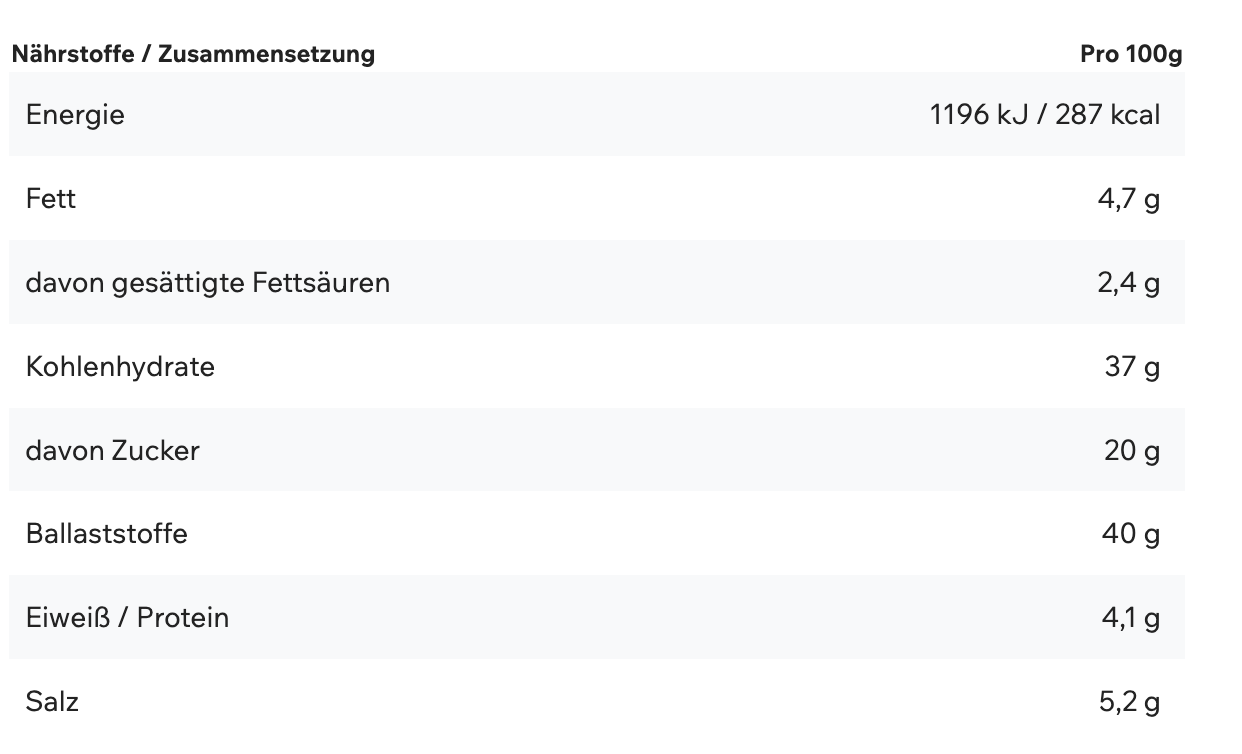This screenshot has height=754, width=1242.
Task: Click the word Protein in the table
Action: [183, 618]
